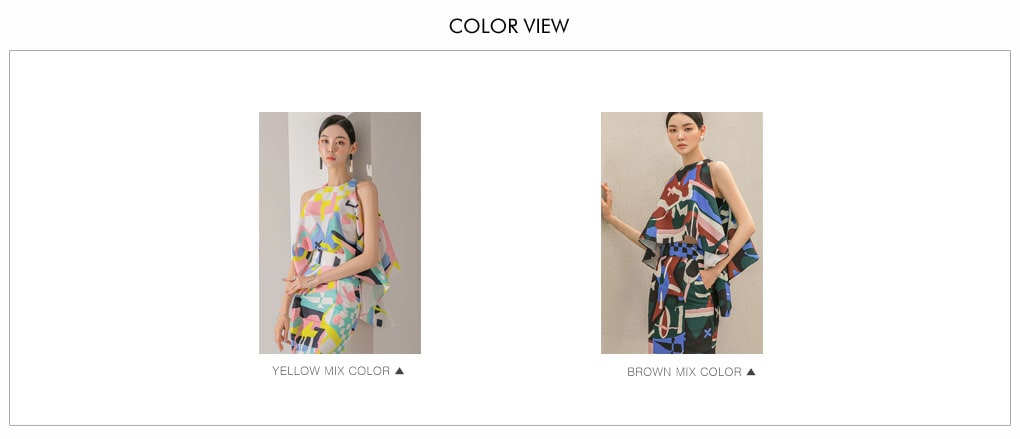Select the BROWN MIX COLOR label
The height and width of the screenshot is (439, 1020).
684,372
